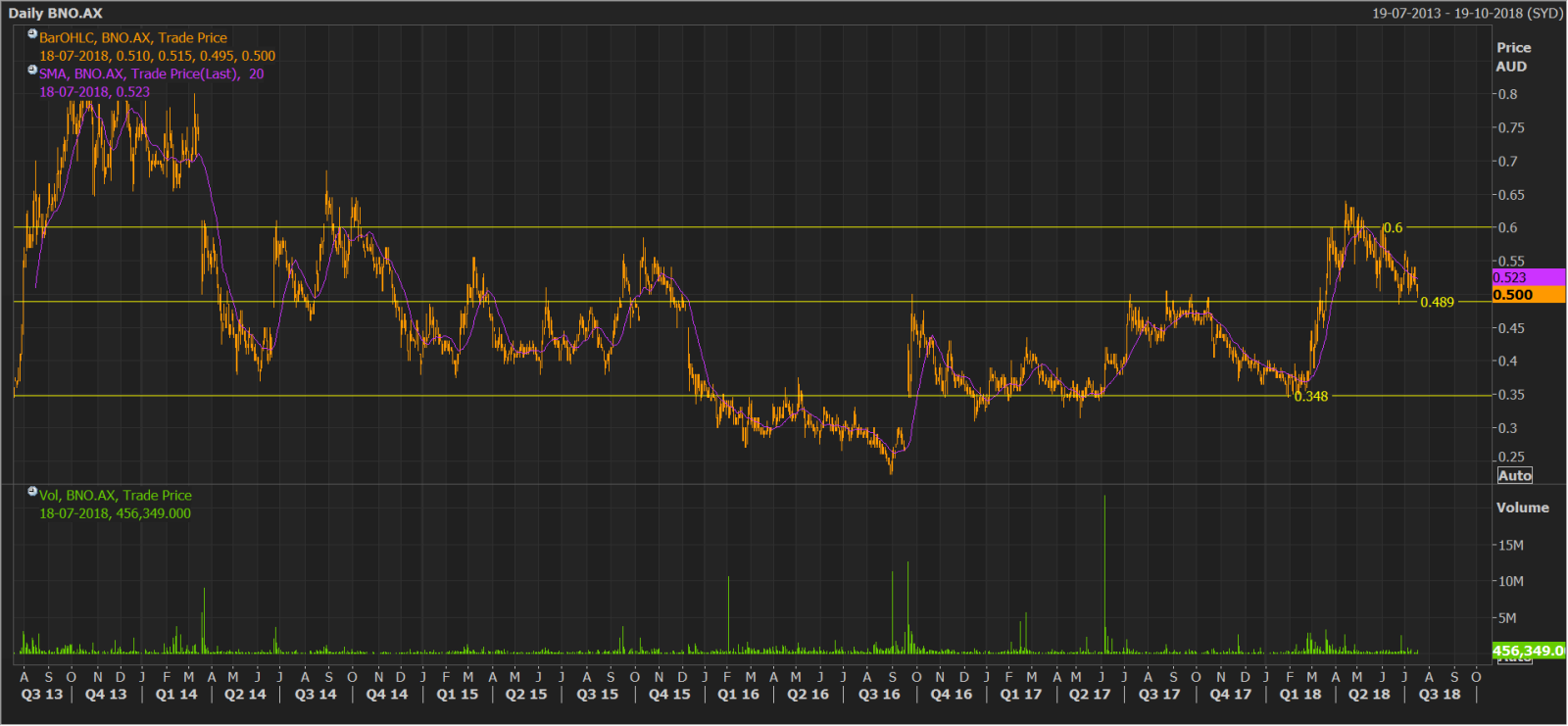The height and width of the screenshot is (726, 1568).
Task: Click the "Q4 14" quarter label
Action: tap(387, 695)
